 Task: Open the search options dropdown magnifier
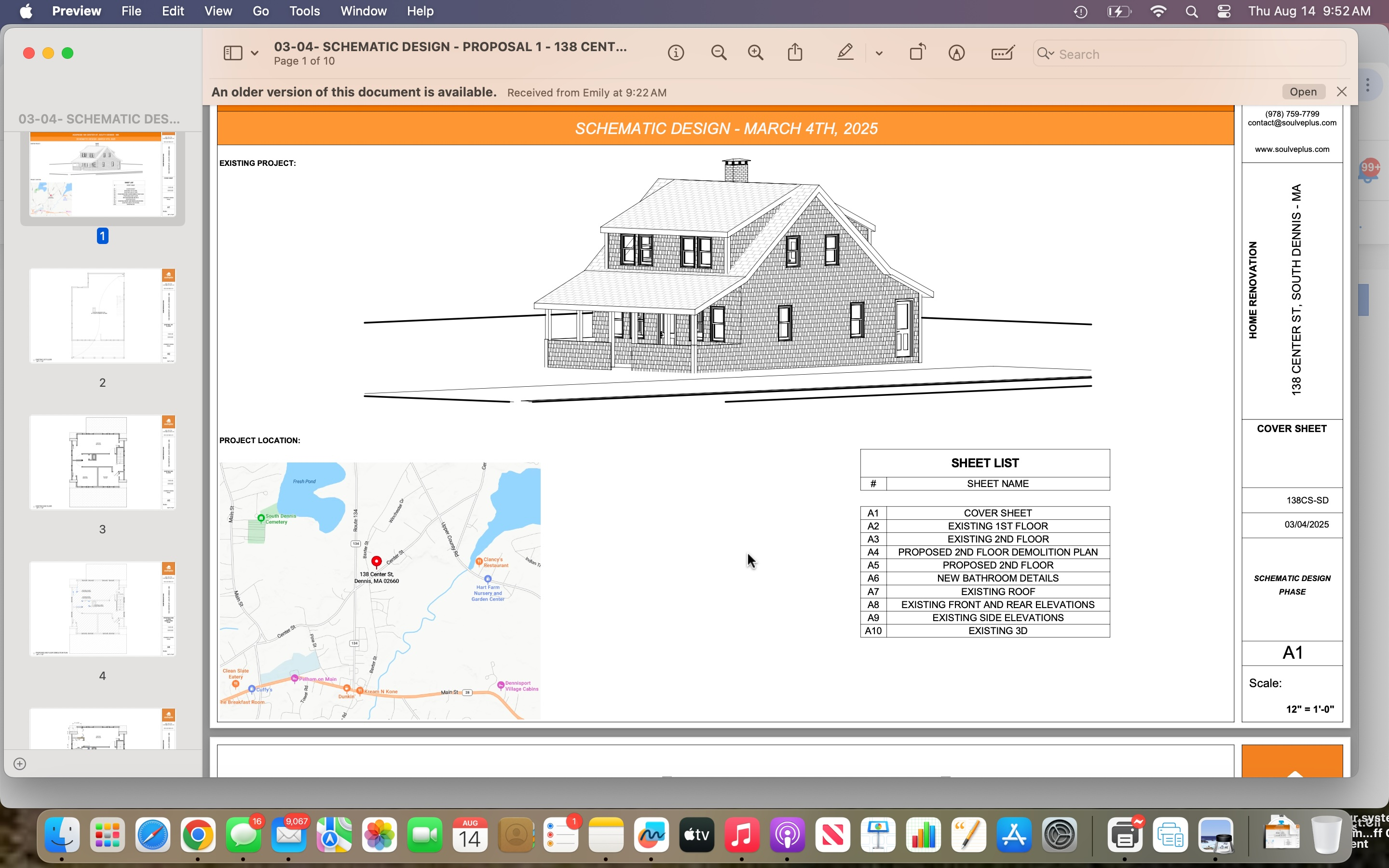(x=1045, y=54)
